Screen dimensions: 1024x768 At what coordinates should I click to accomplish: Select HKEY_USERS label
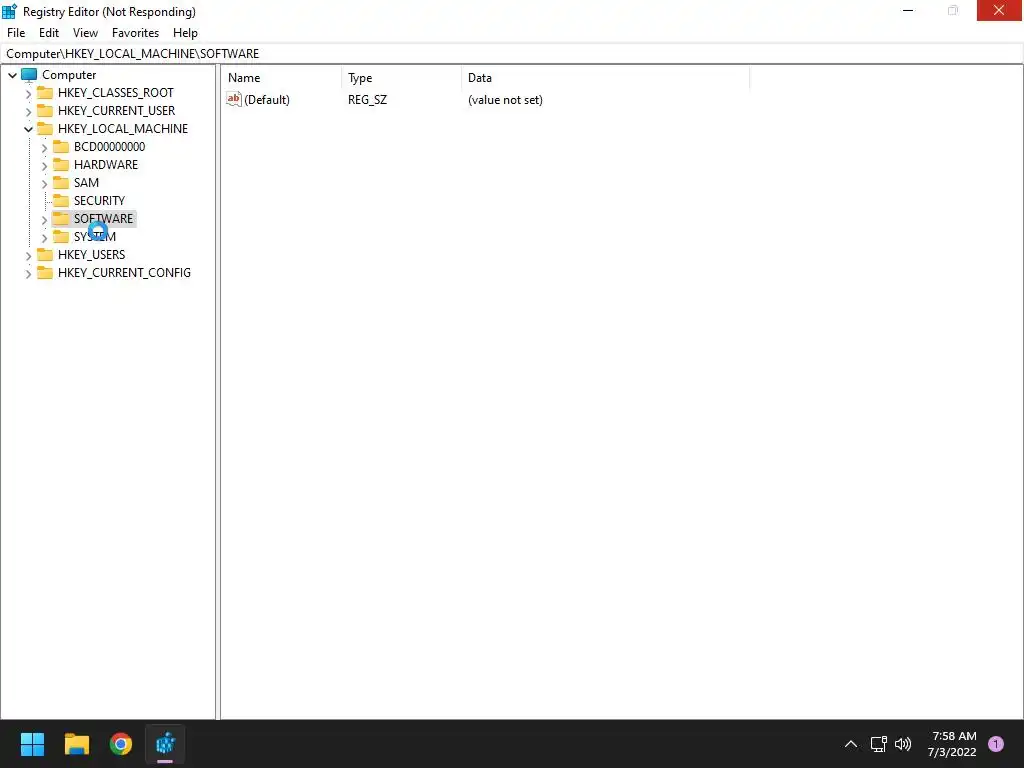click(91, 255)
